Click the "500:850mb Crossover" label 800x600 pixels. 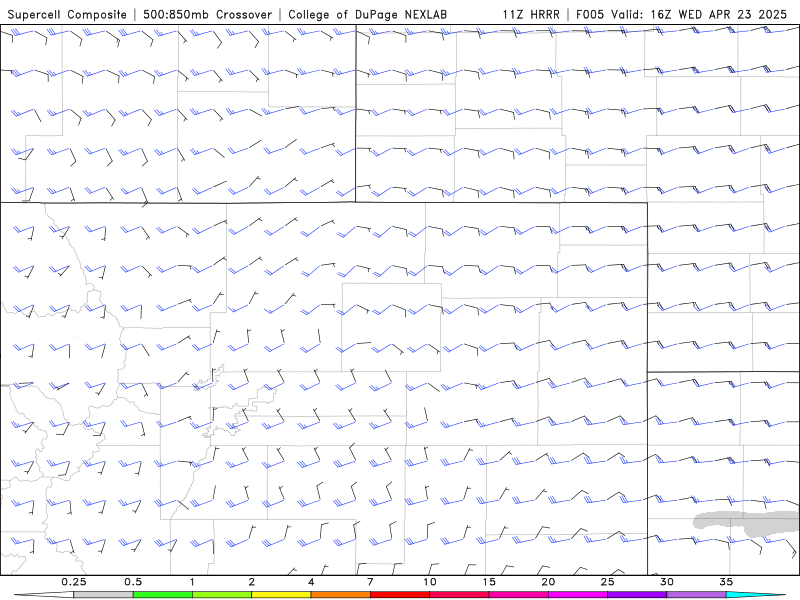(208, 14)
